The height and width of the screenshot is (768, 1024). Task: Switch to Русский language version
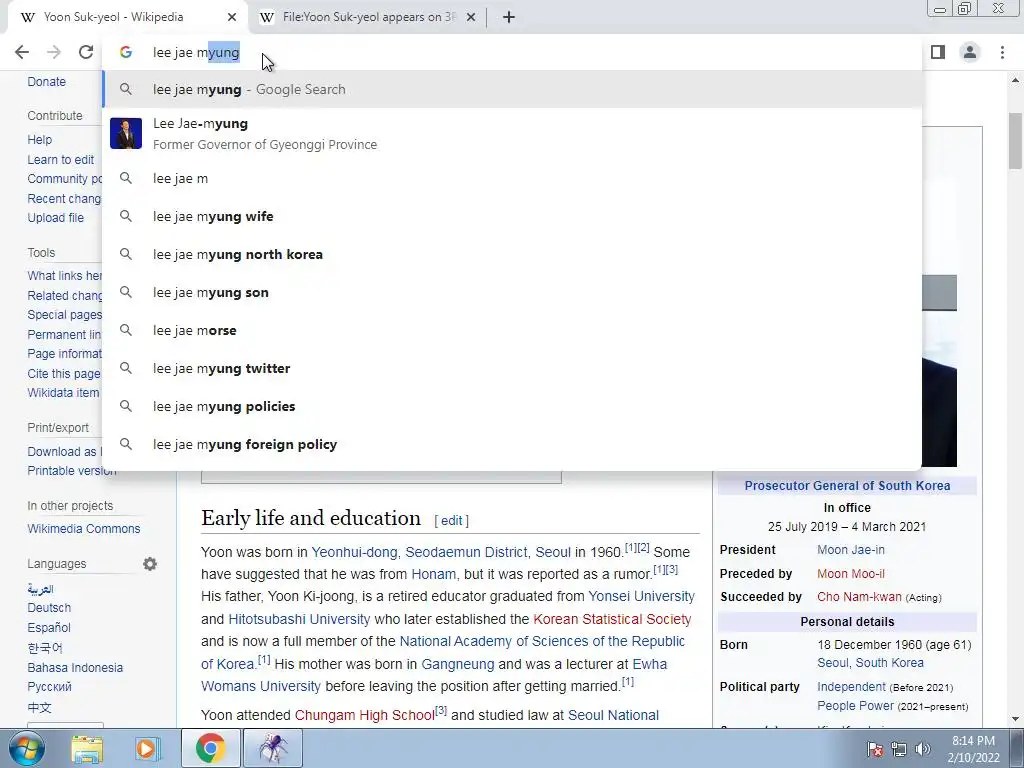click(x=50, y=686)
